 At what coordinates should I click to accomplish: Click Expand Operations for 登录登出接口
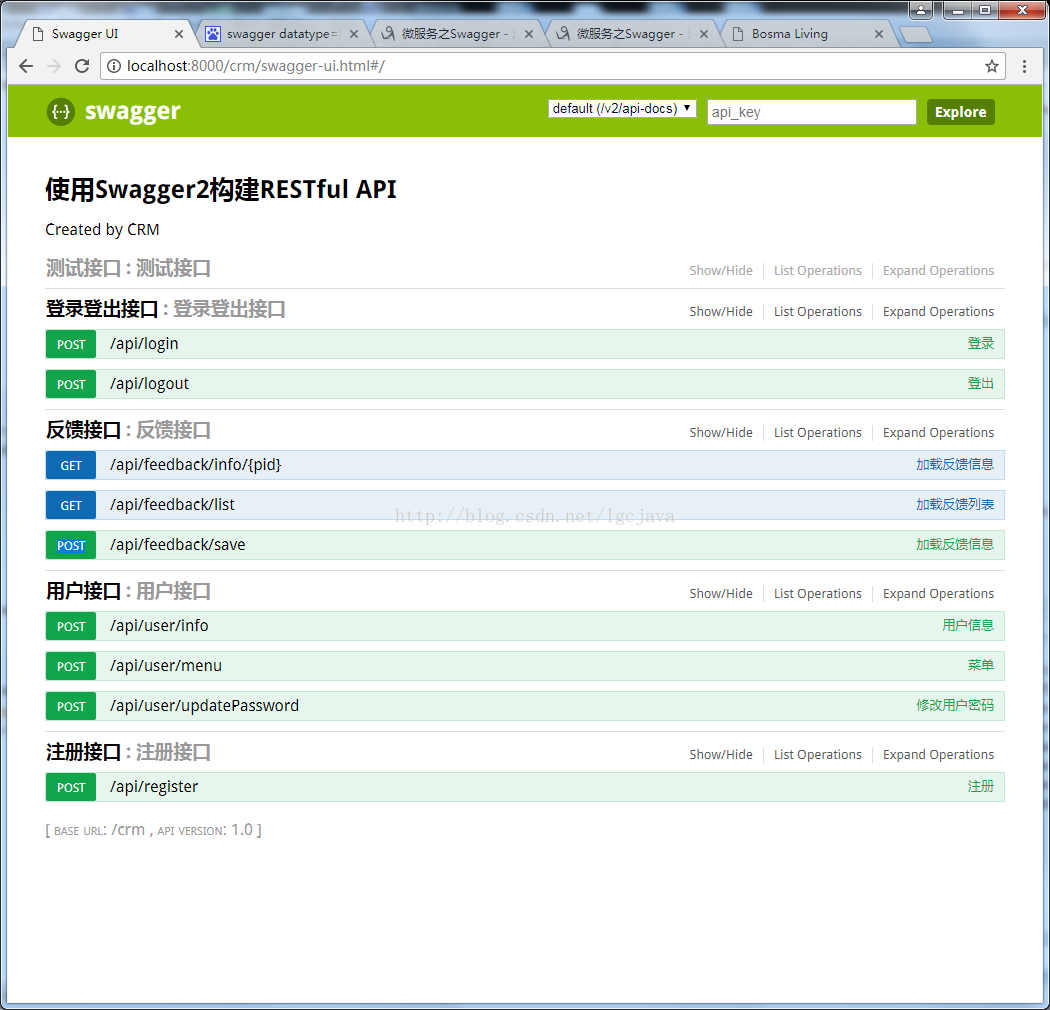point(938,311)
